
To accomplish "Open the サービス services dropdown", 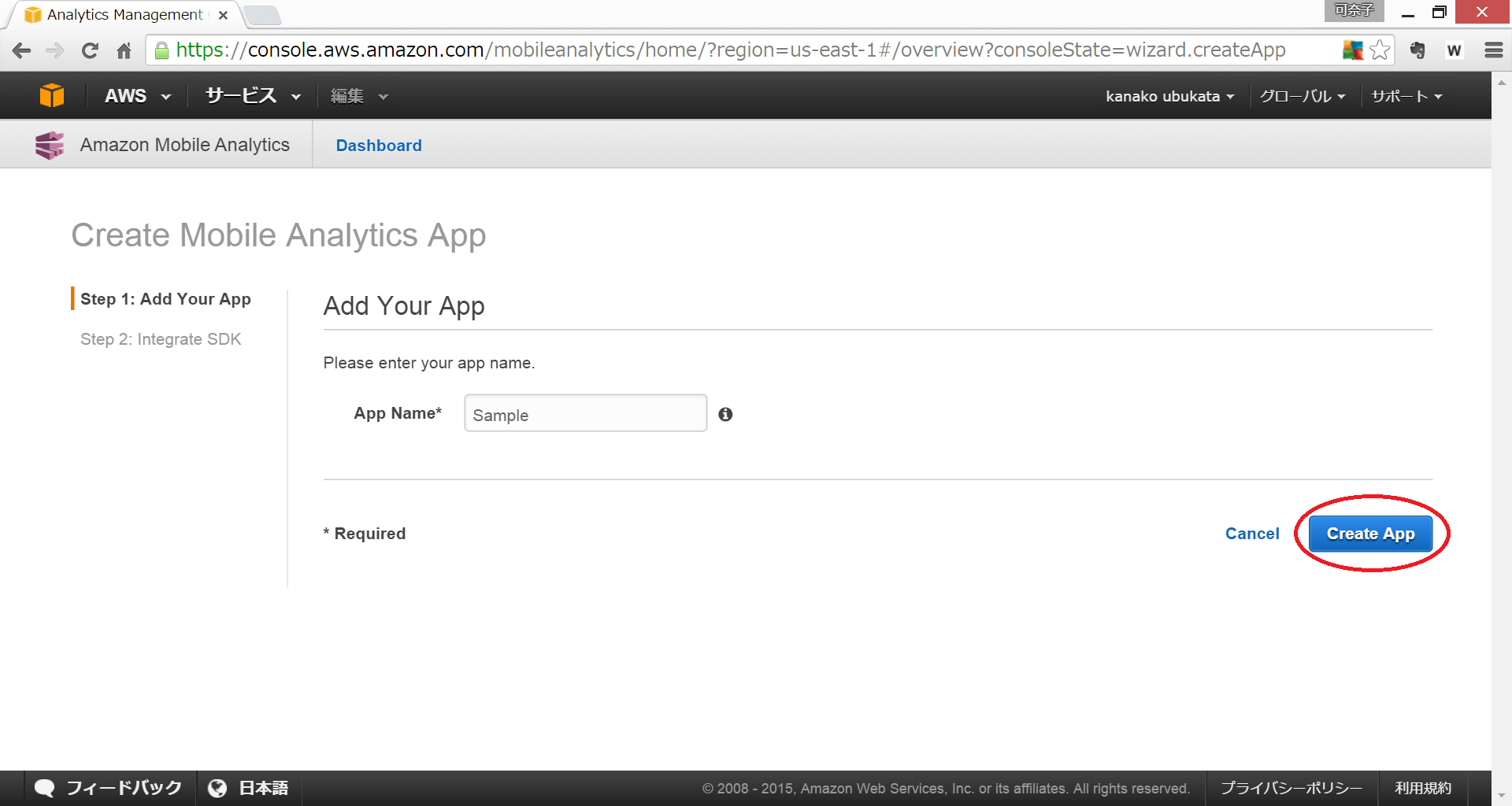I will pos(253,96).
